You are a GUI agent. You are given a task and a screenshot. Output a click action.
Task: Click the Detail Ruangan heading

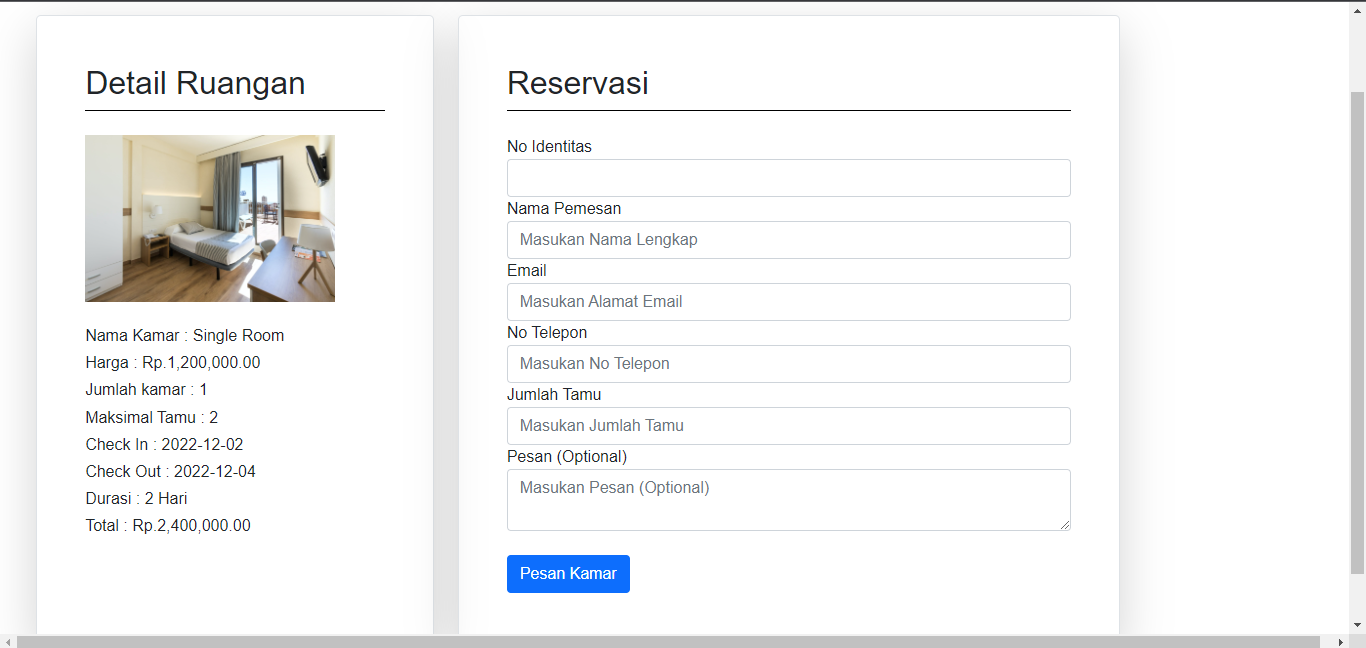click(x=196, y=83)
